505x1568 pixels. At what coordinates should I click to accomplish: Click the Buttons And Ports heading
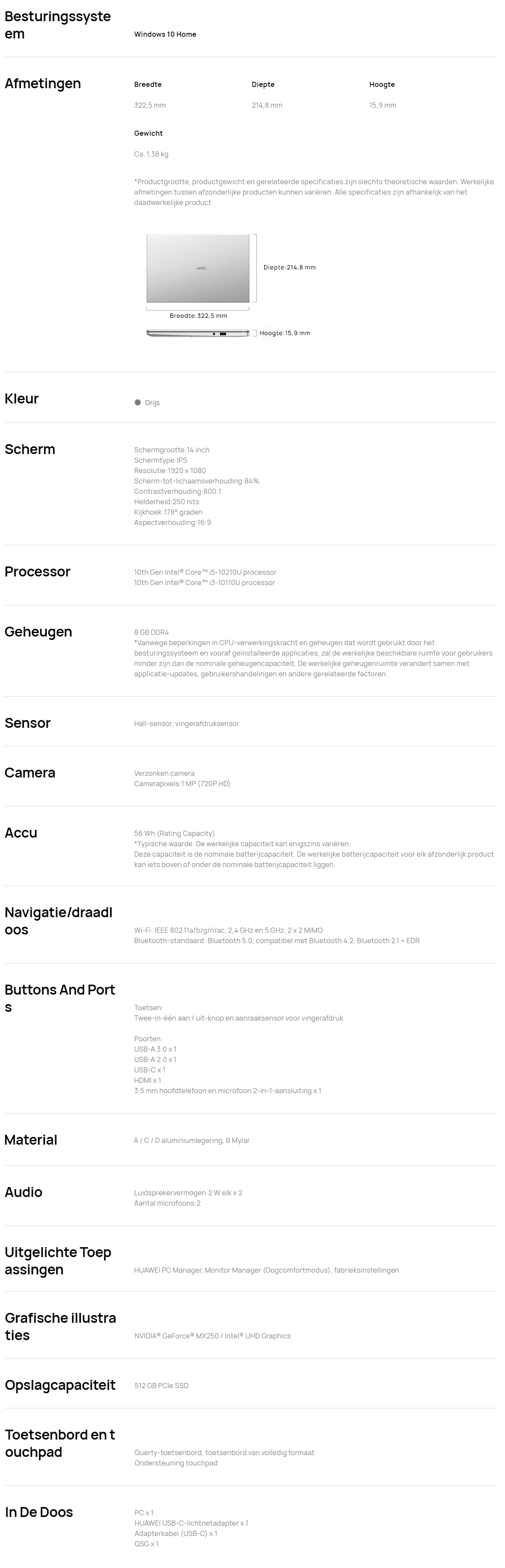pos(60,998)
